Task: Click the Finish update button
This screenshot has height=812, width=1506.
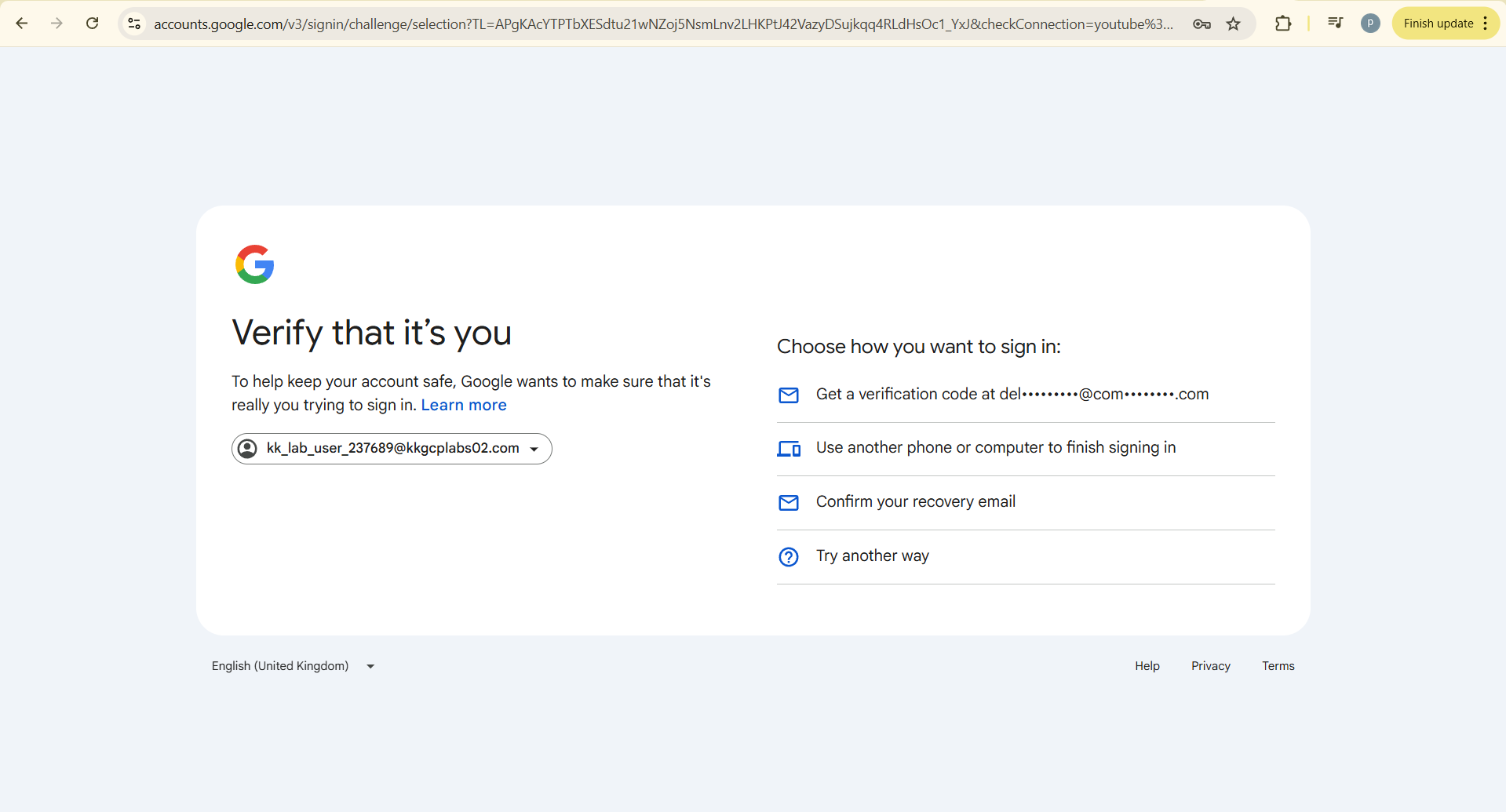Action: tap(1438, 24)
